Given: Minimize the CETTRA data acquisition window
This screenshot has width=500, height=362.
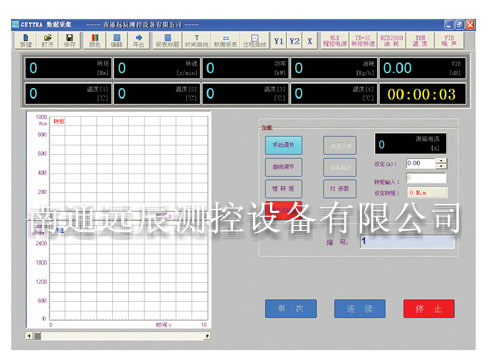Looking at the screenshot, I should tap(449, 25).
